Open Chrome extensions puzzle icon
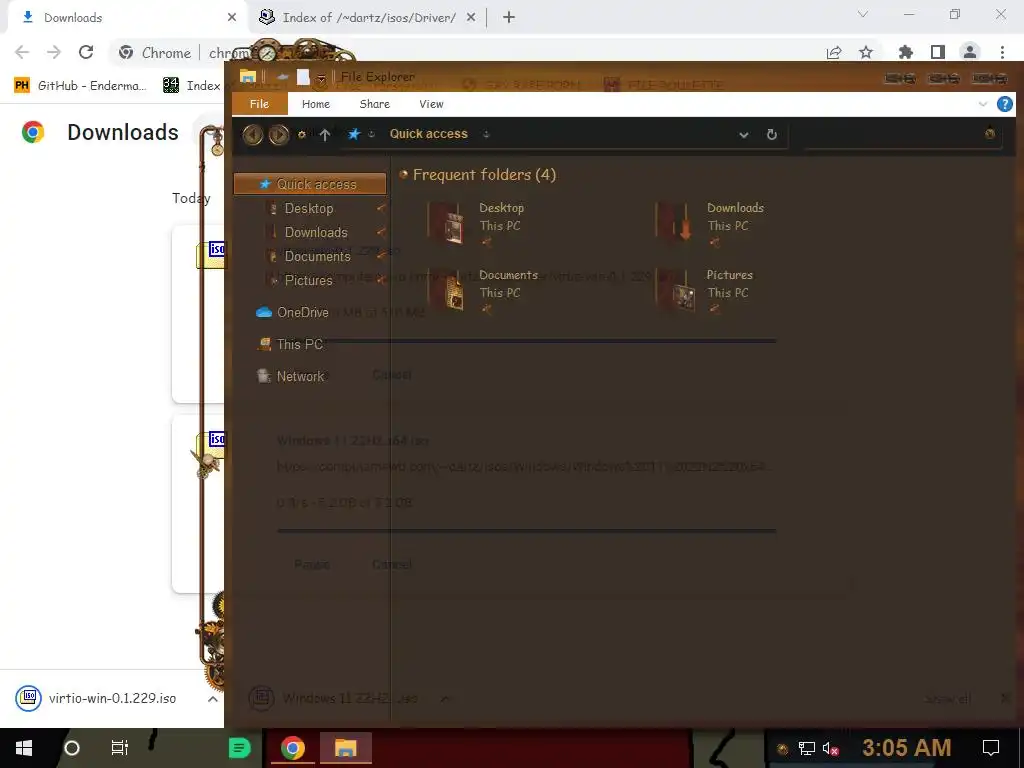Image resolution: width=1024 pixels, height=768 pixels. (905, 52)
